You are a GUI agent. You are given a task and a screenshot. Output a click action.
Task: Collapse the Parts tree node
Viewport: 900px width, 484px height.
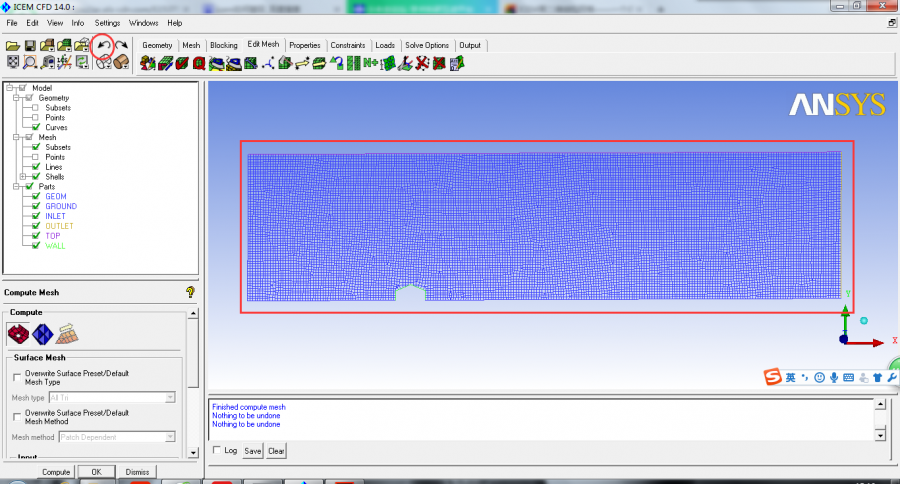click(x=16, y=187)
